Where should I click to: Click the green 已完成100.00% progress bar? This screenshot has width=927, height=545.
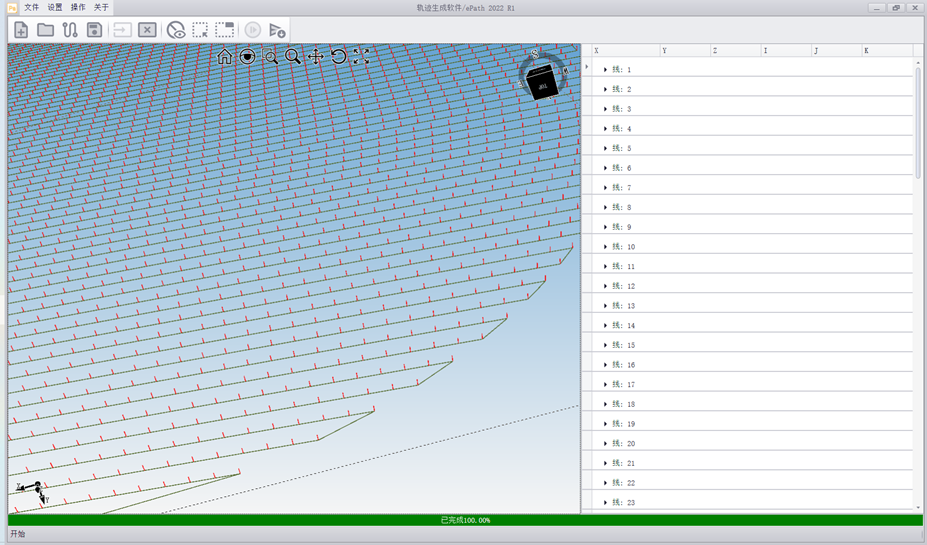(x=464, y=520)
